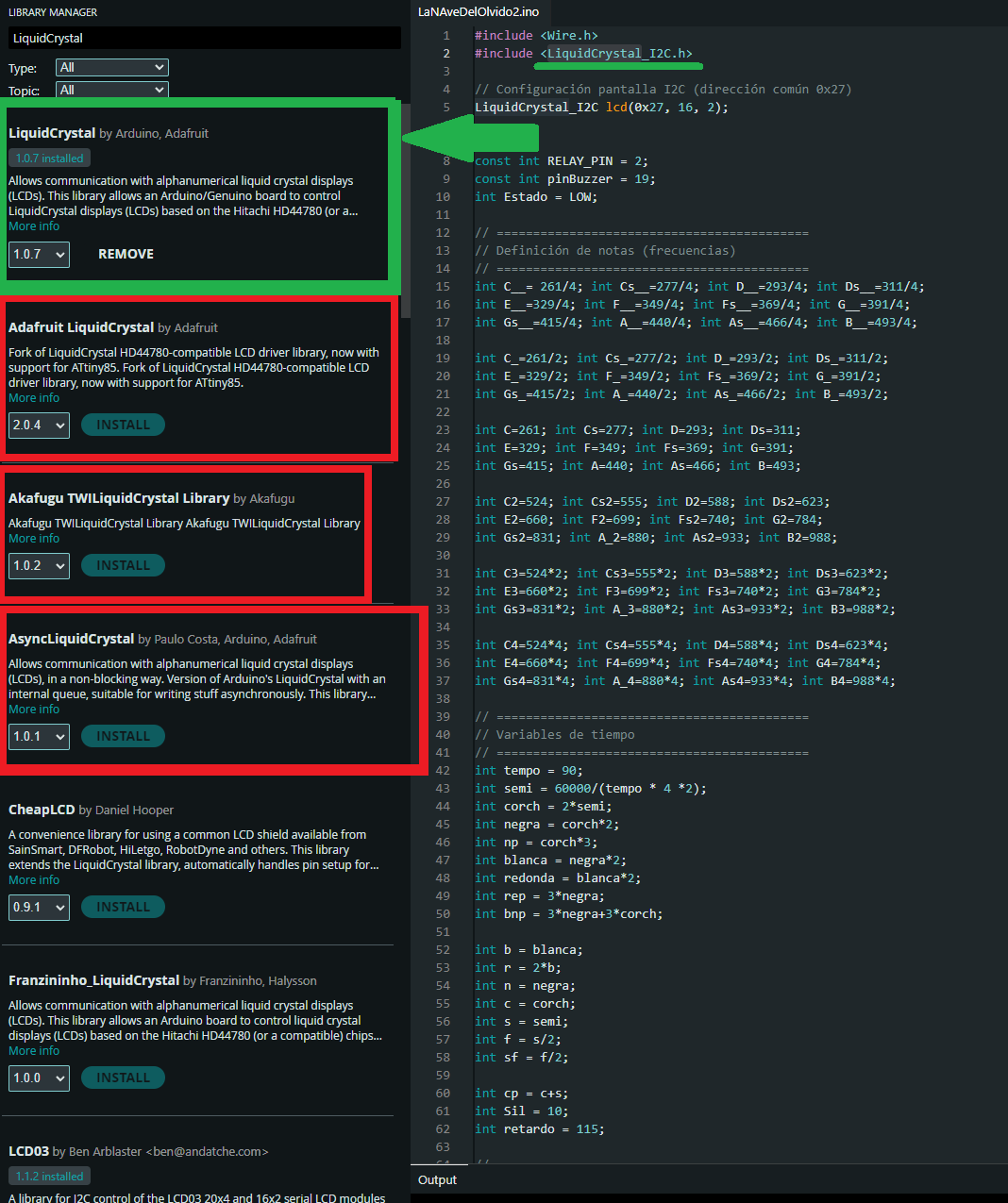1008x1203 pixels.
Task: Click the LCD03 library title
Action: [x=28, y=1151]
